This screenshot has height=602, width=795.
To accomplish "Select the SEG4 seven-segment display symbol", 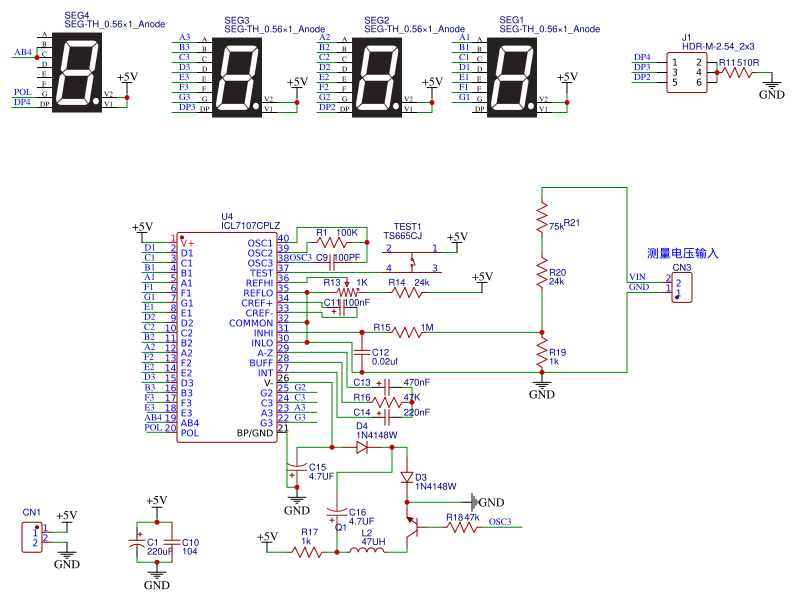I will click(77, 72).
